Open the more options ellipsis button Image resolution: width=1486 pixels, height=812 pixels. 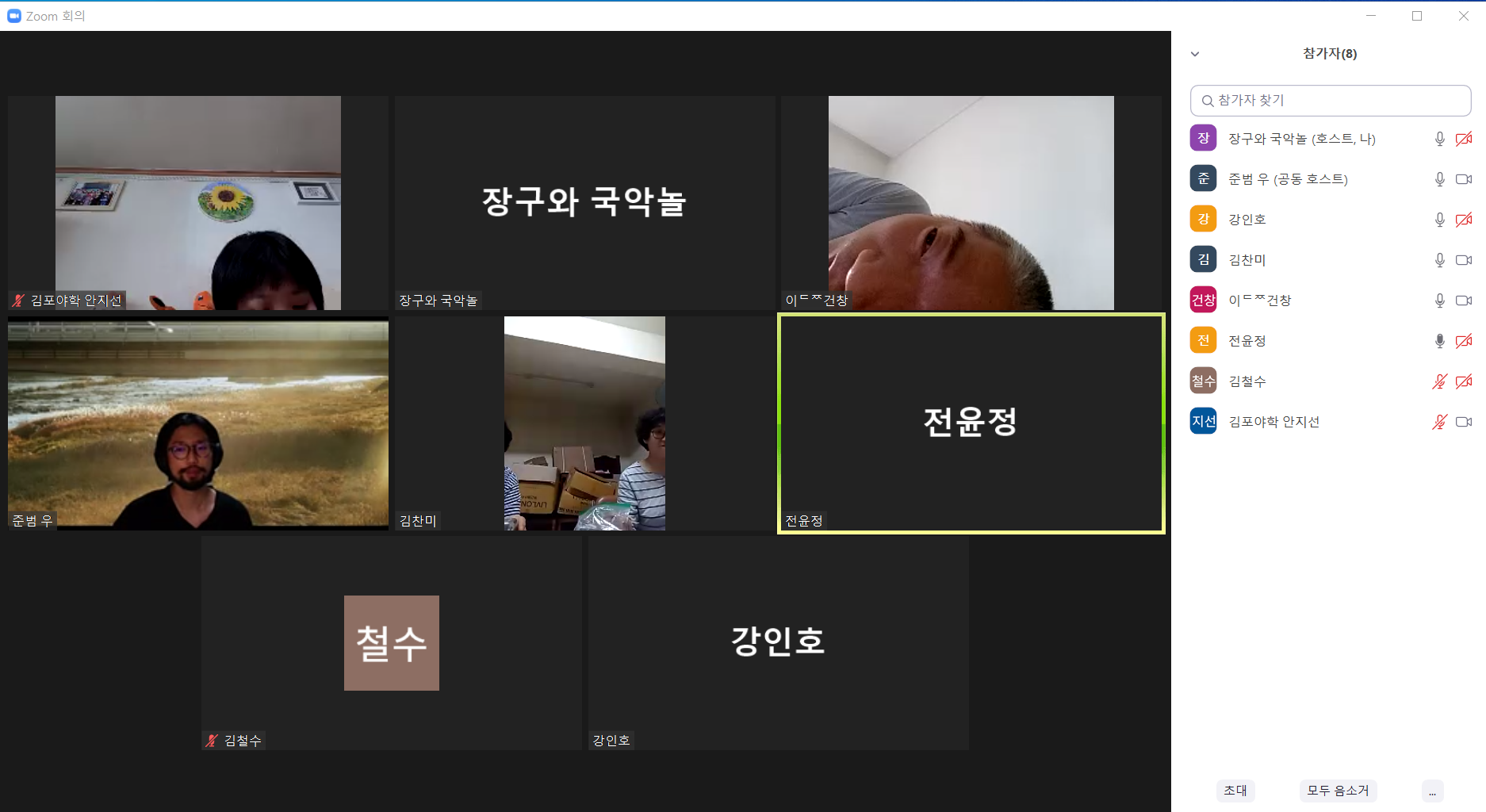1432,791
